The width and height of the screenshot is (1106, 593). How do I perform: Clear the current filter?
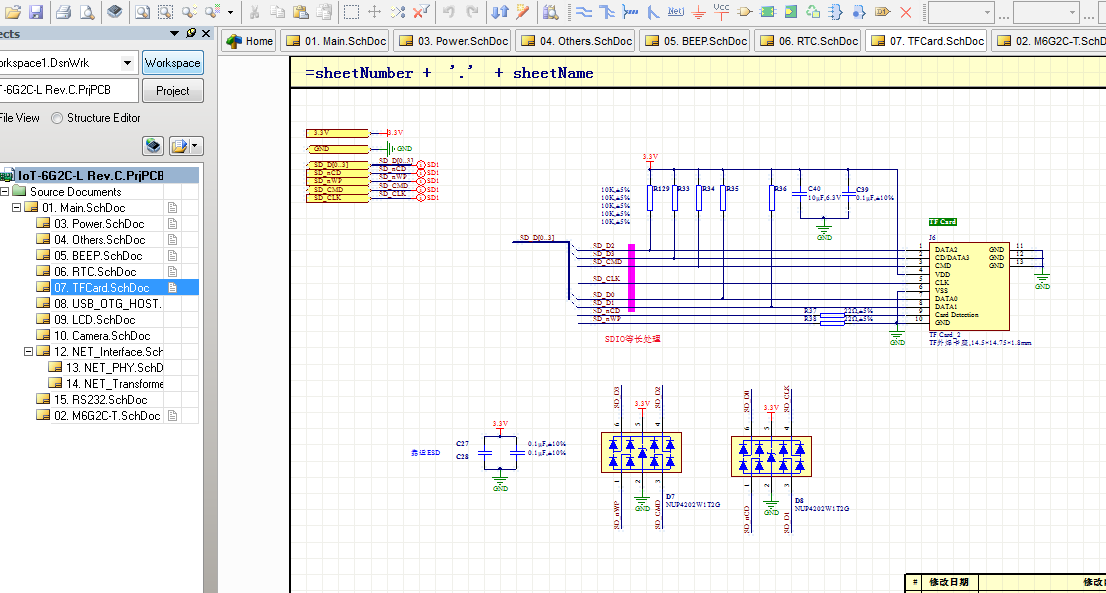tap(421, 11)
